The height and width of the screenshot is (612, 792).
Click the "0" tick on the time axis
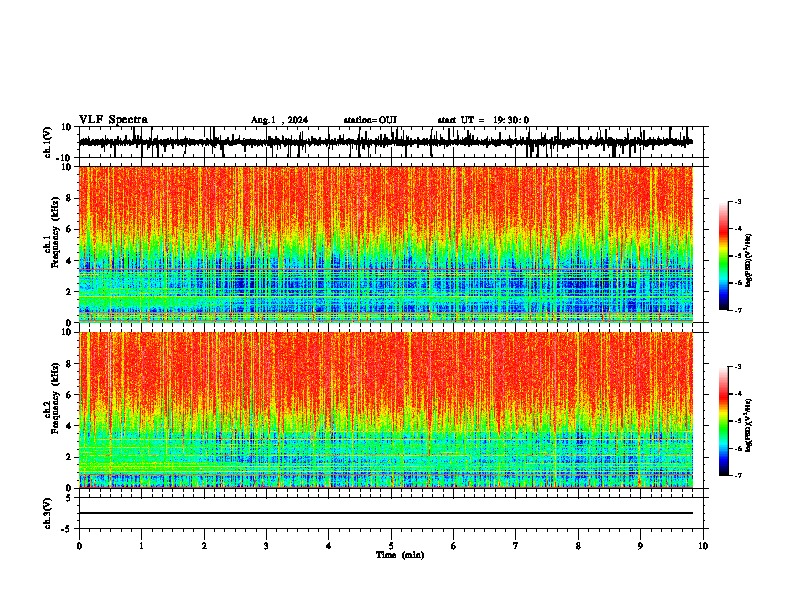[79, 546]
